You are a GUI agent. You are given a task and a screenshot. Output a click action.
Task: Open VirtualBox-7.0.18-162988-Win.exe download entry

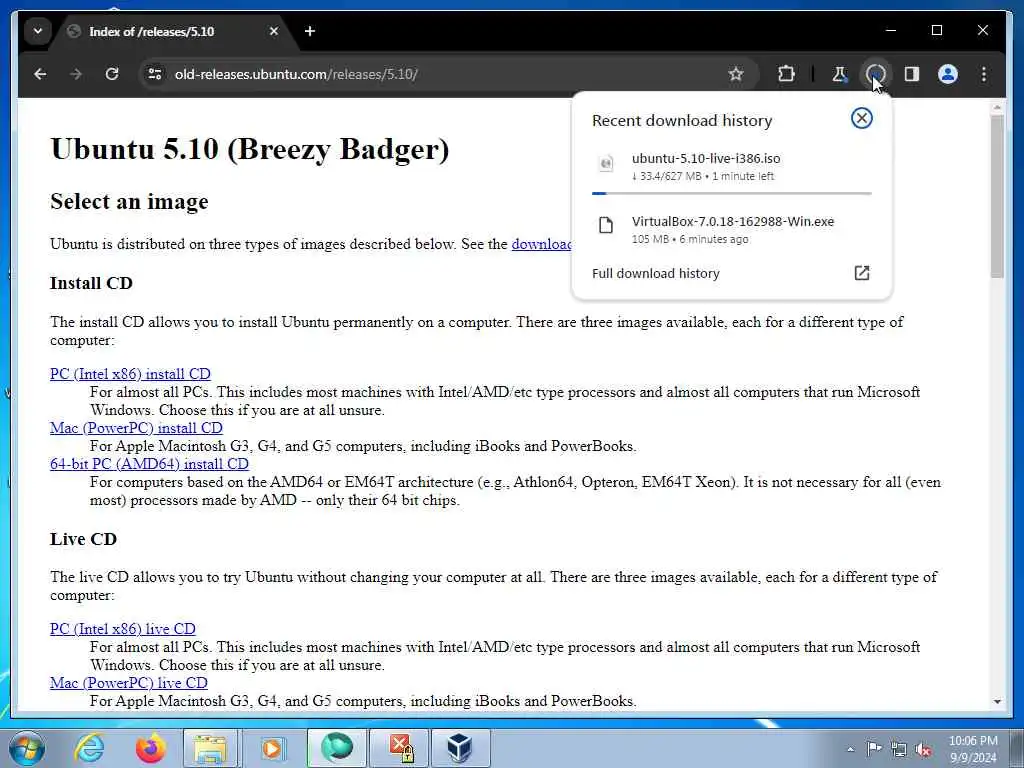pyautogui.click(x=731, y=229)
